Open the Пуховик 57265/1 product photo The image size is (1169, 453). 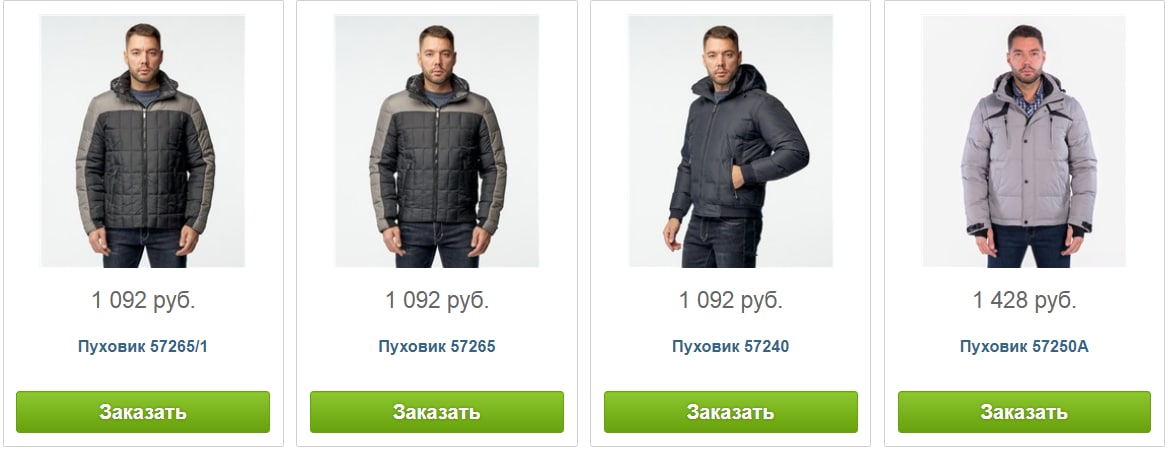click(142, 141)
